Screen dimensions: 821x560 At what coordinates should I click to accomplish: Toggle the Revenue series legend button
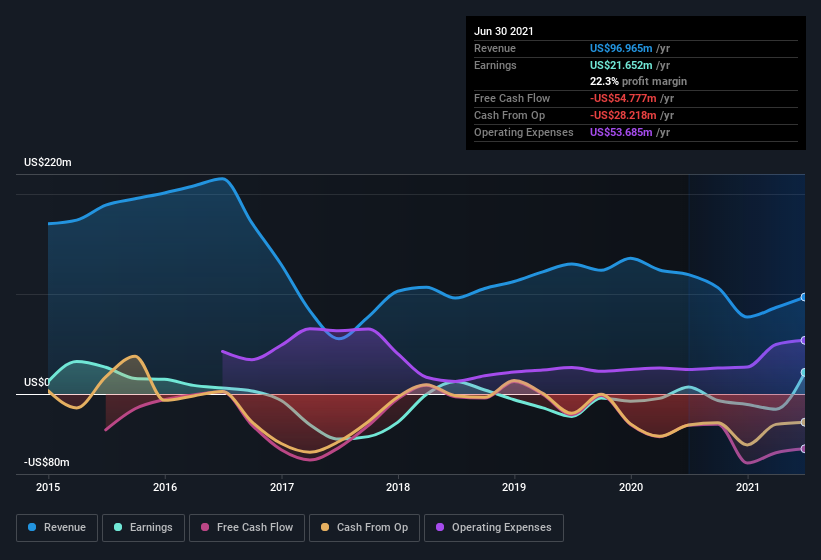pyautogui.click(x=58, y=527)
